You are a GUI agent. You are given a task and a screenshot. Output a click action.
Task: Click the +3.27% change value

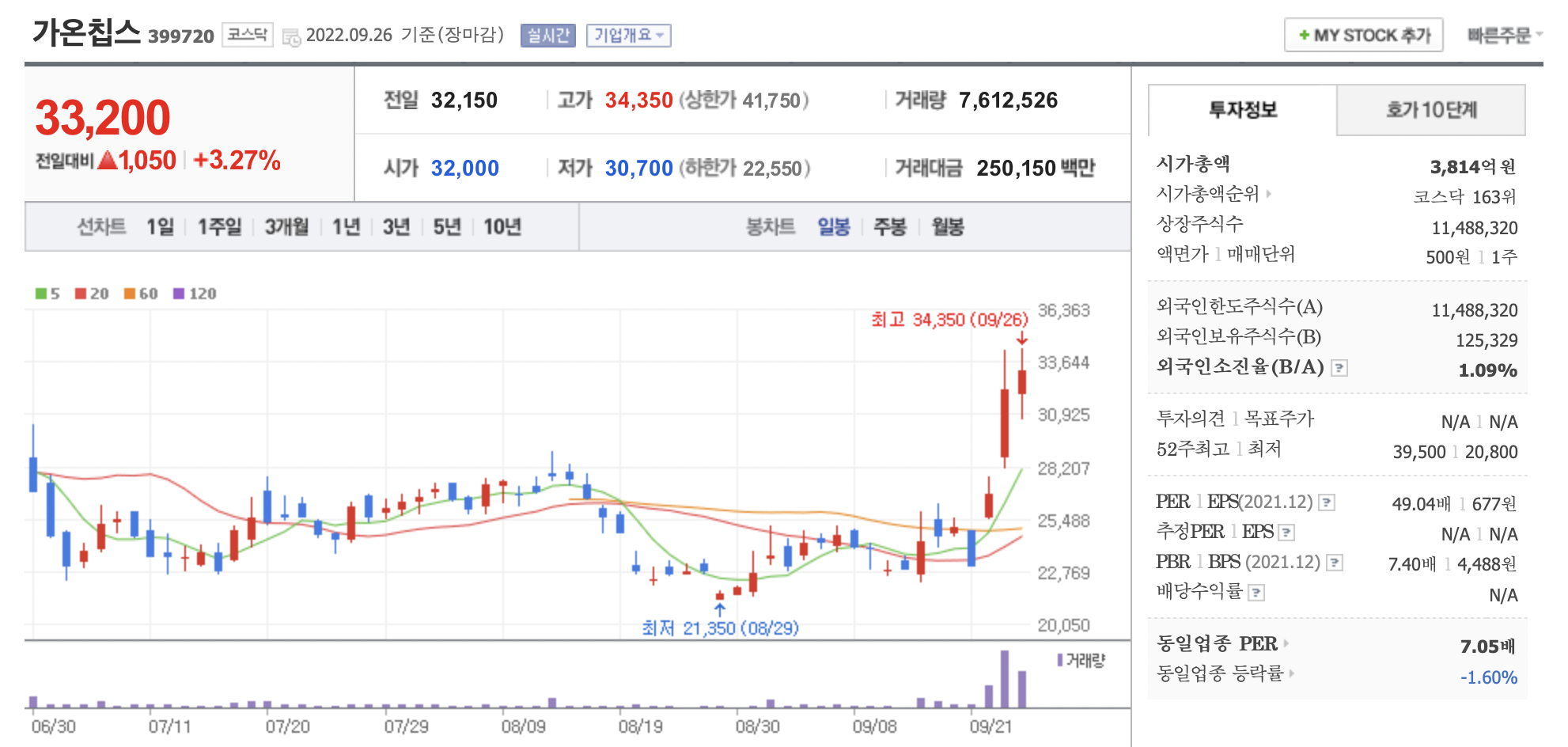(237, 161)
